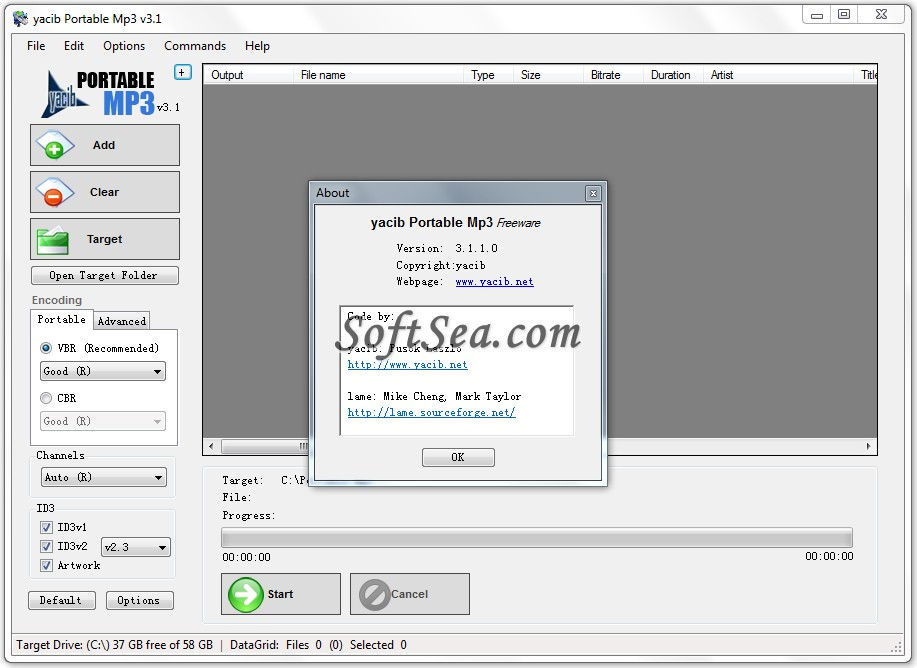The height and width of the screenshot is (668, 917).
Task: Open the Options menu
Action: point(124,46)
